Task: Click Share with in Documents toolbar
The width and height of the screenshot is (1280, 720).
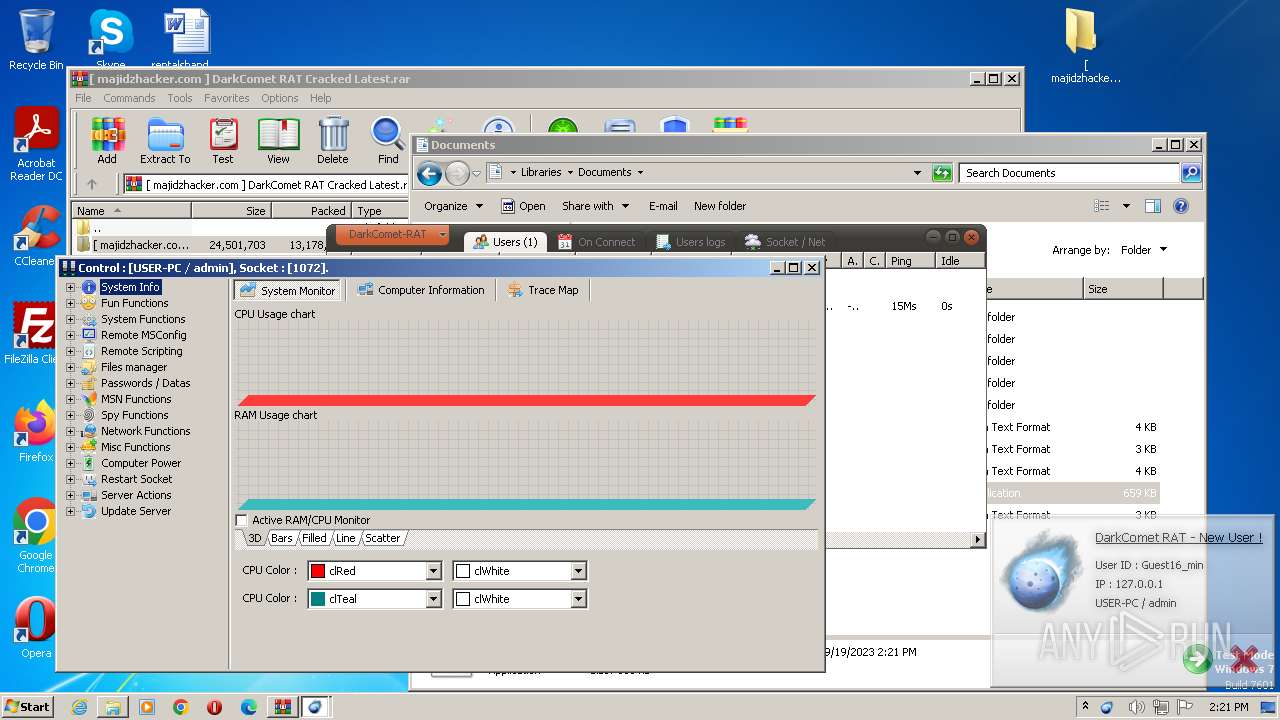Action: tap(596, 206)
